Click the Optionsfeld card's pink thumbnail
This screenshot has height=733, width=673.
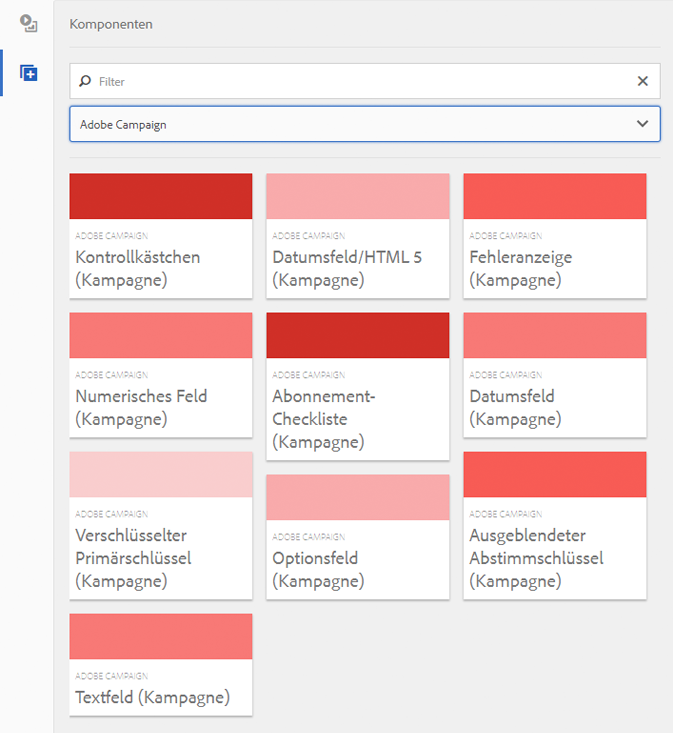[358, 497]
